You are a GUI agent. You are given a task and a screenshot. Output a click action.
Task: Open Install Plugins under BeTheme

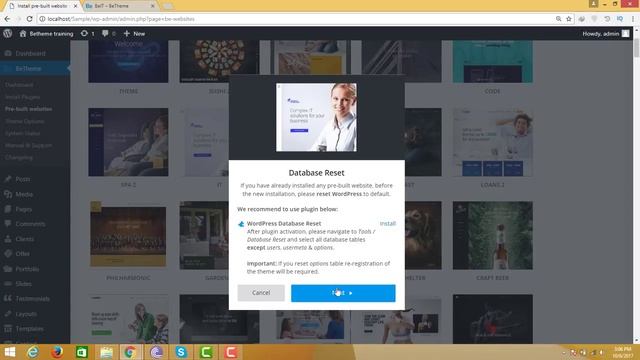point(23,97)
